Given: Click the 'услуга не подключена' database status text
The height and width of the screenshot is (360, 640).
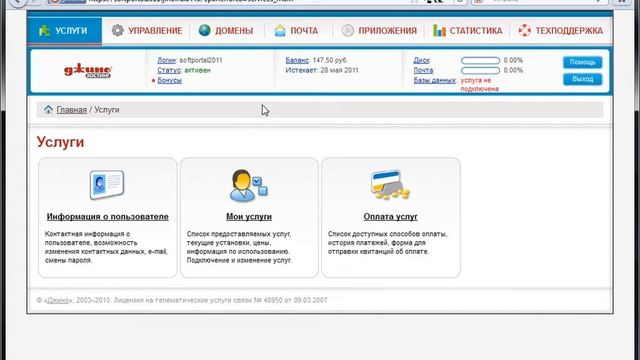Looking at the screenshot, I should point(480,84).
